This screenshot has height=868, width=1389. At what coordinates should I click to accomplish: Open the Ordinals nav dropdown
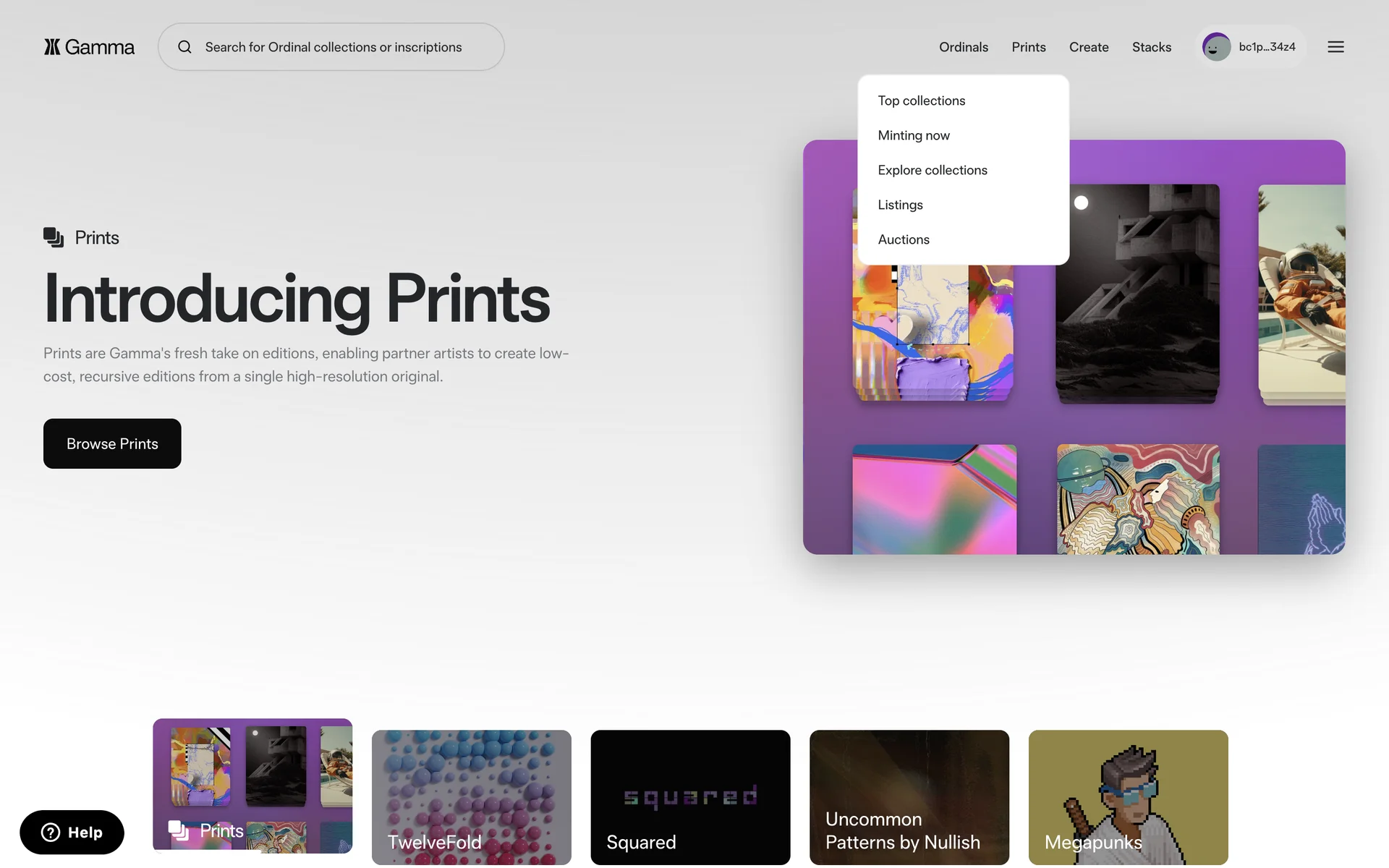(x=963, y=47)
